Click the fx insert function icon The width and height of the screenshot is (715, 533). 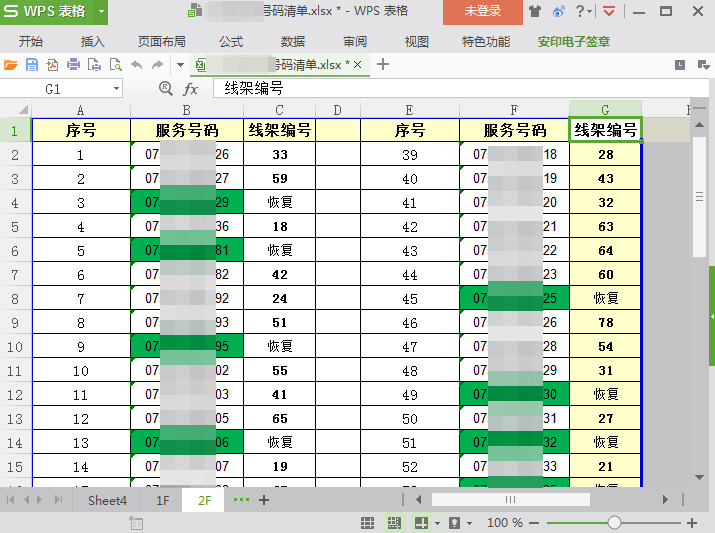point(190,89)
